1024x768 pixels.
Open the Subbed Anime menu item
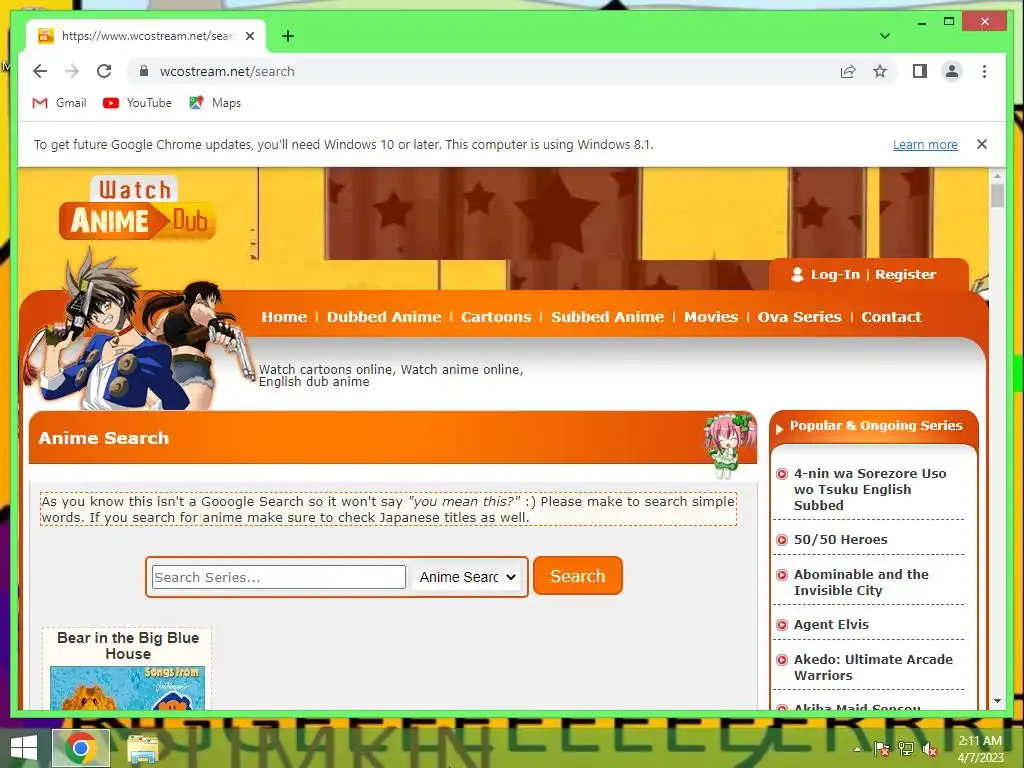(x=607, y=317)
